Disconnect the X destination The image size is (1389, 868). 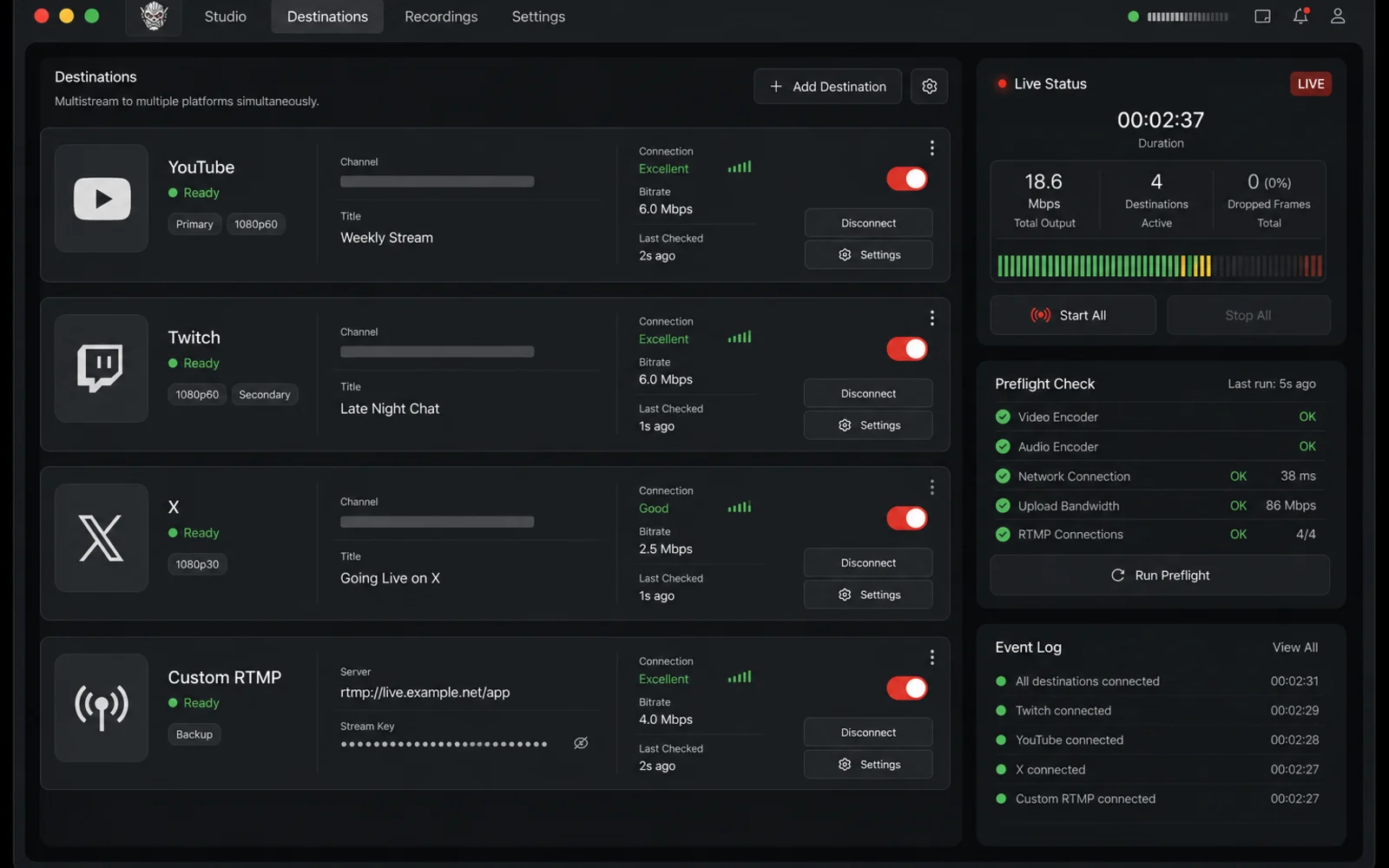868,562
